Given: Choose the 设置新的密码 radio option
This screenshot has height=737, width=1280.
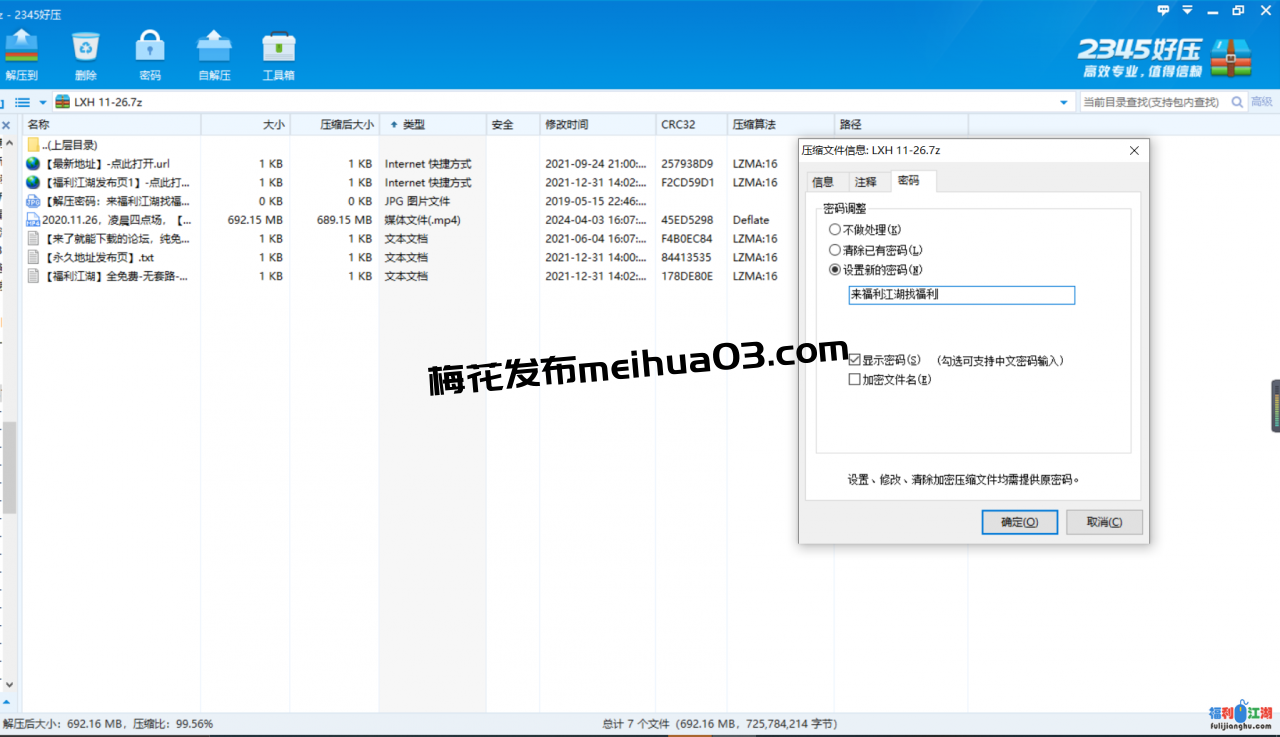Looking at the screenshot, I should coord(876,270).
